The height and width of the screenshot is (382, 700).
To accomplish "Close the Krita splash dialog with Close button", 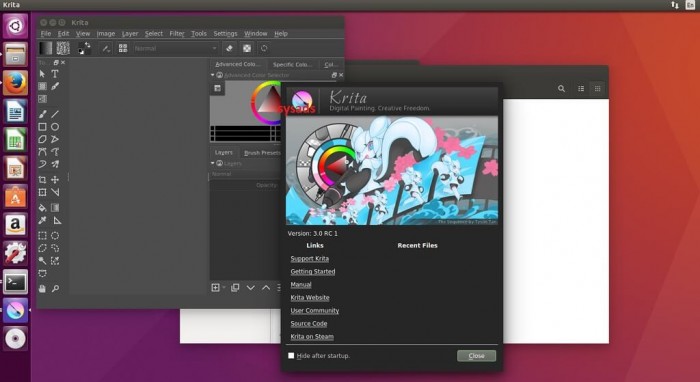I will tap(476, 356).
